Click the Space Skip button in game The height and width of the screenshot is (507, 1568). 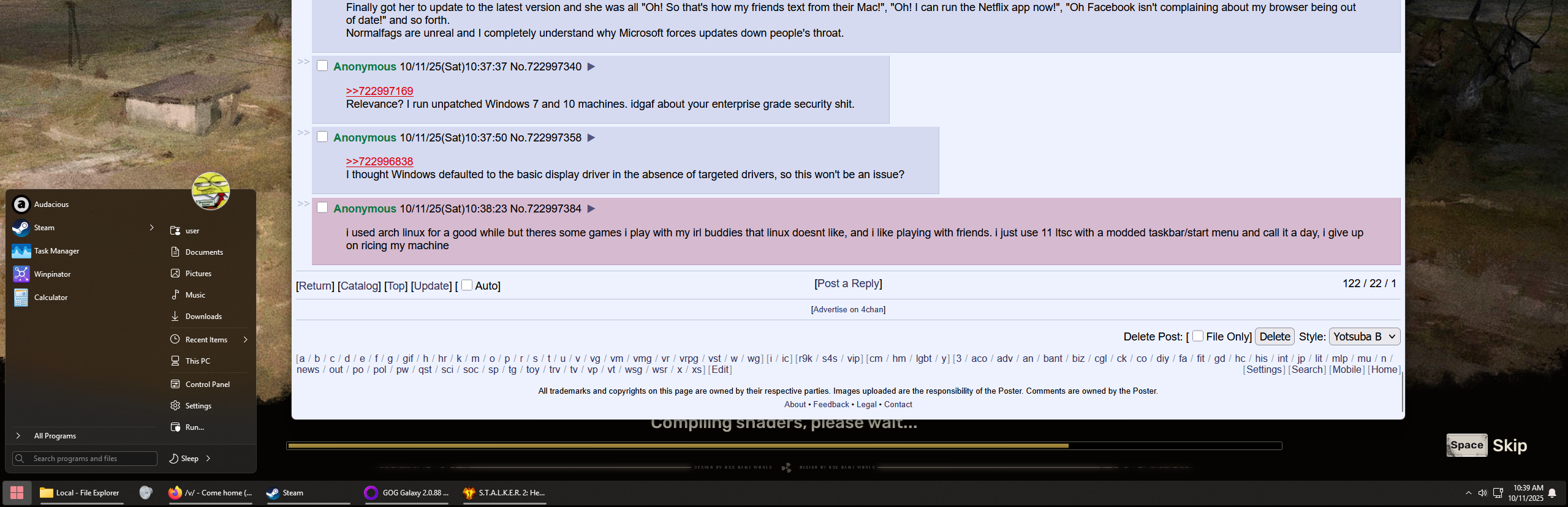click(x=1487, y=446)
